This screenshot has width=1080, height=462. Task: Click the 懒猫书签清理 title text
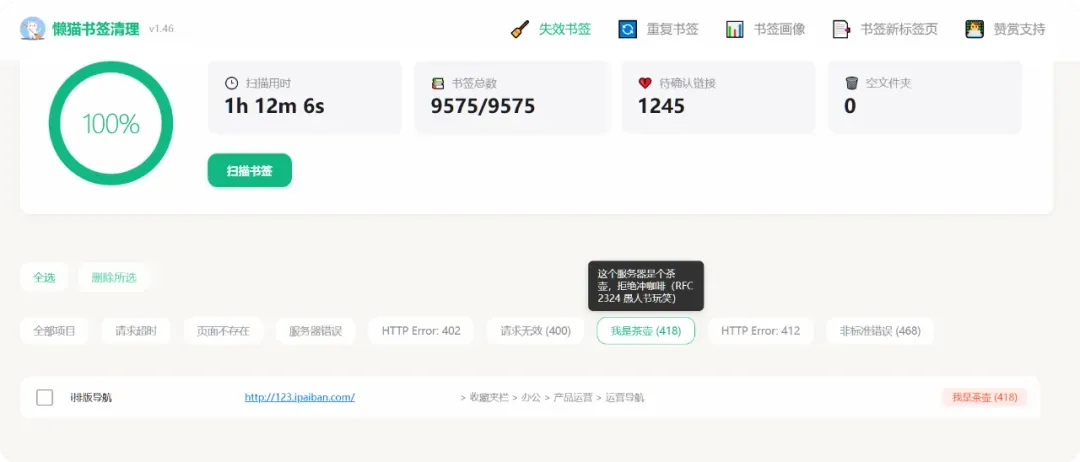pos(96,29)
